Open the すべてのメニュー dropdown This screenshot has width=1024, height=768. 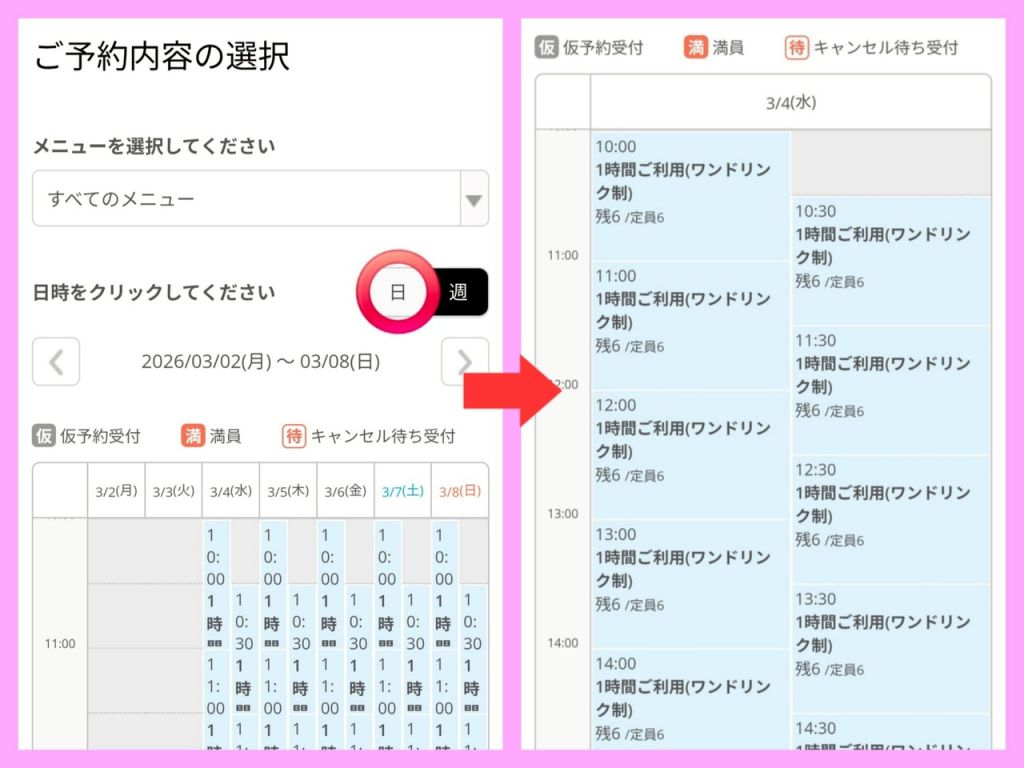click(x=245, y=198)
